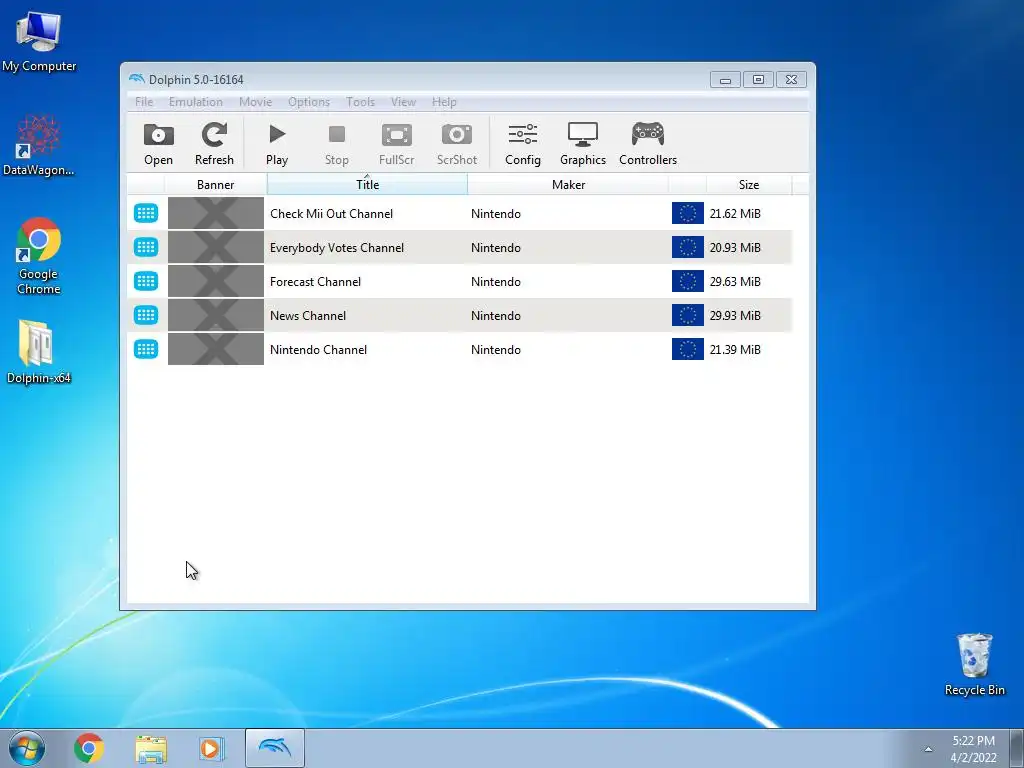Select the Dolphin-x64 desktop folder

coord(39,351)
